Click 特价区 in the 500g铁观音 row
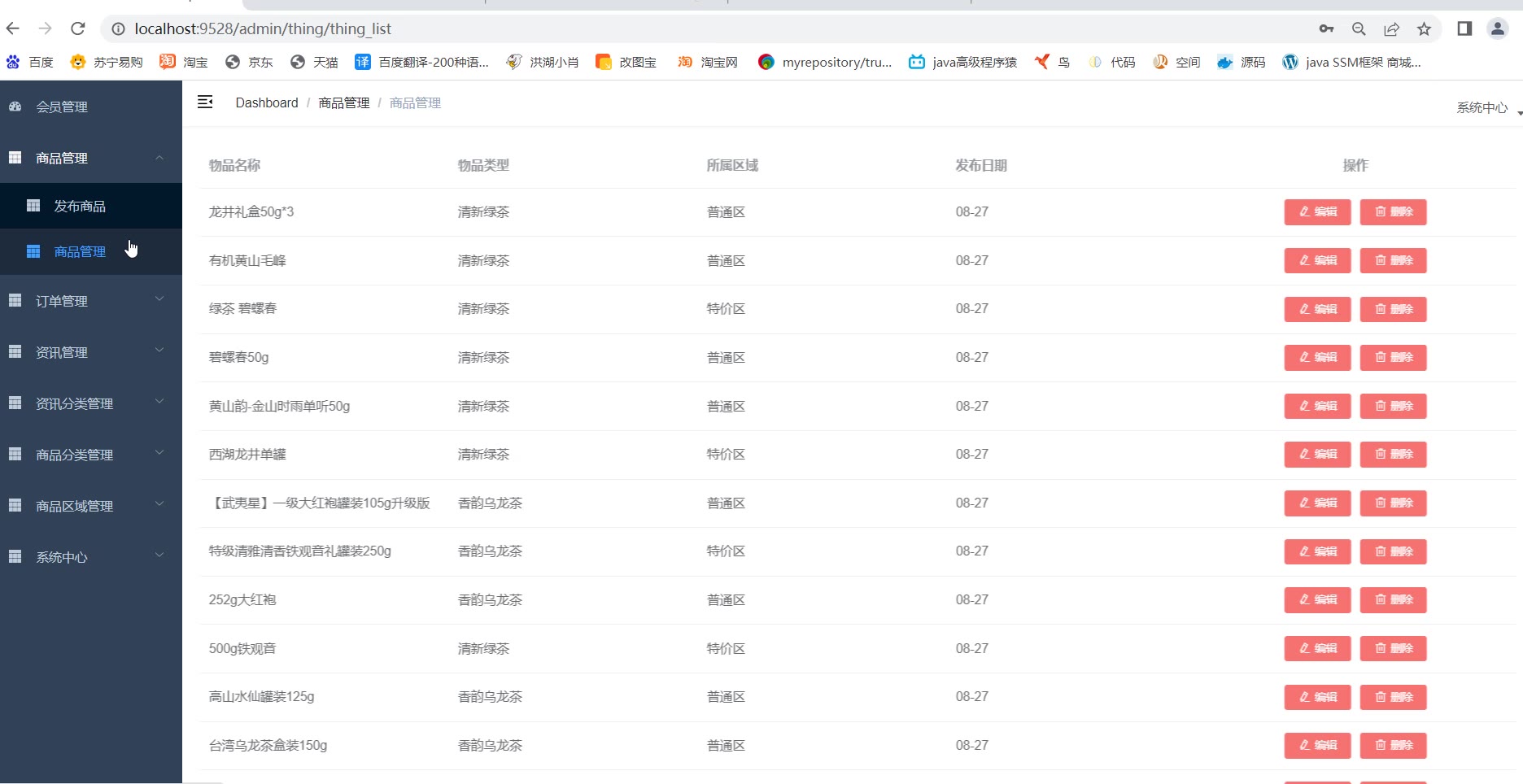1523x784 pixels. coord(726,648)
